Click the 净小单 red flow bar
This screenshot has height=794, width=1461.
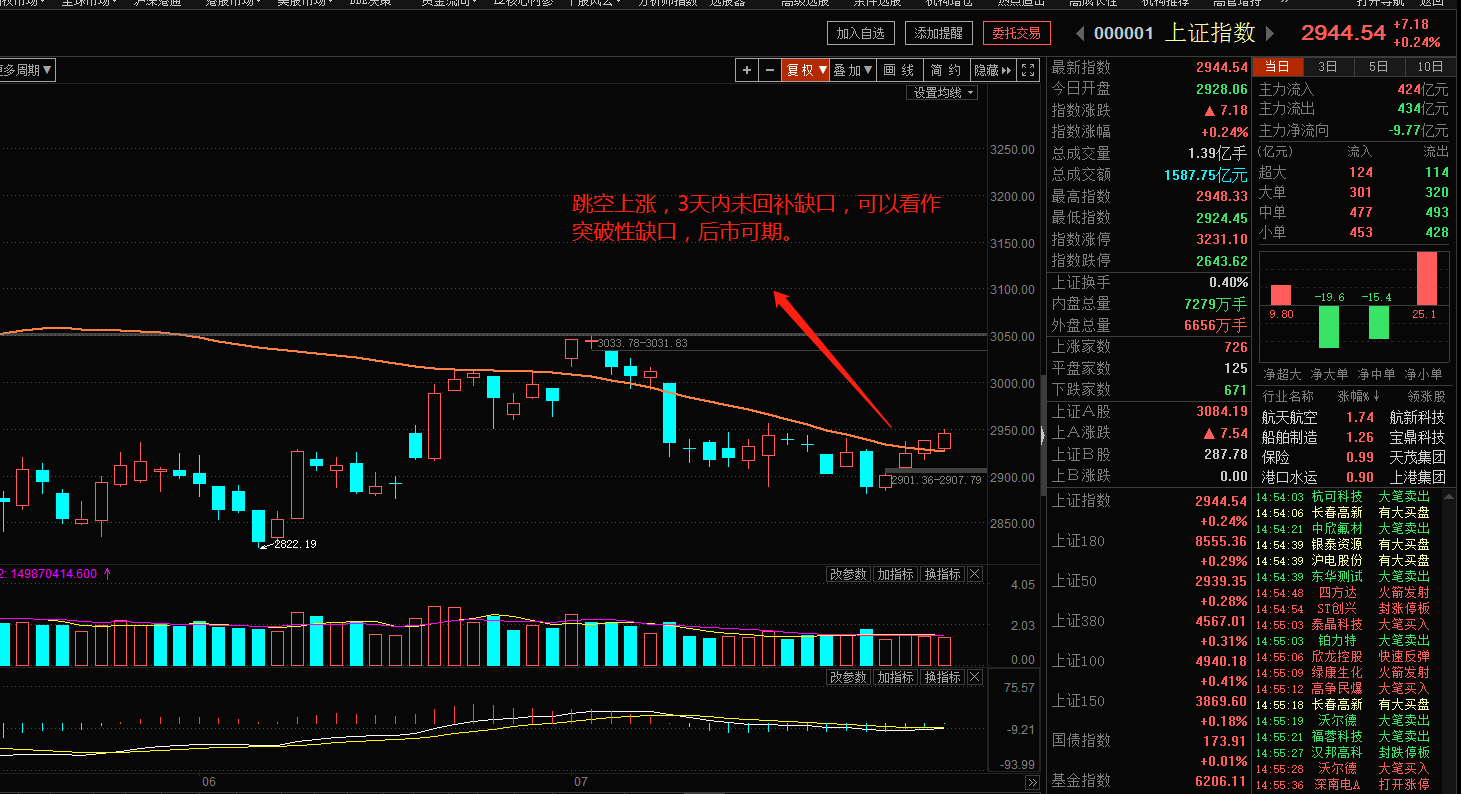(x=1427, y=278)
